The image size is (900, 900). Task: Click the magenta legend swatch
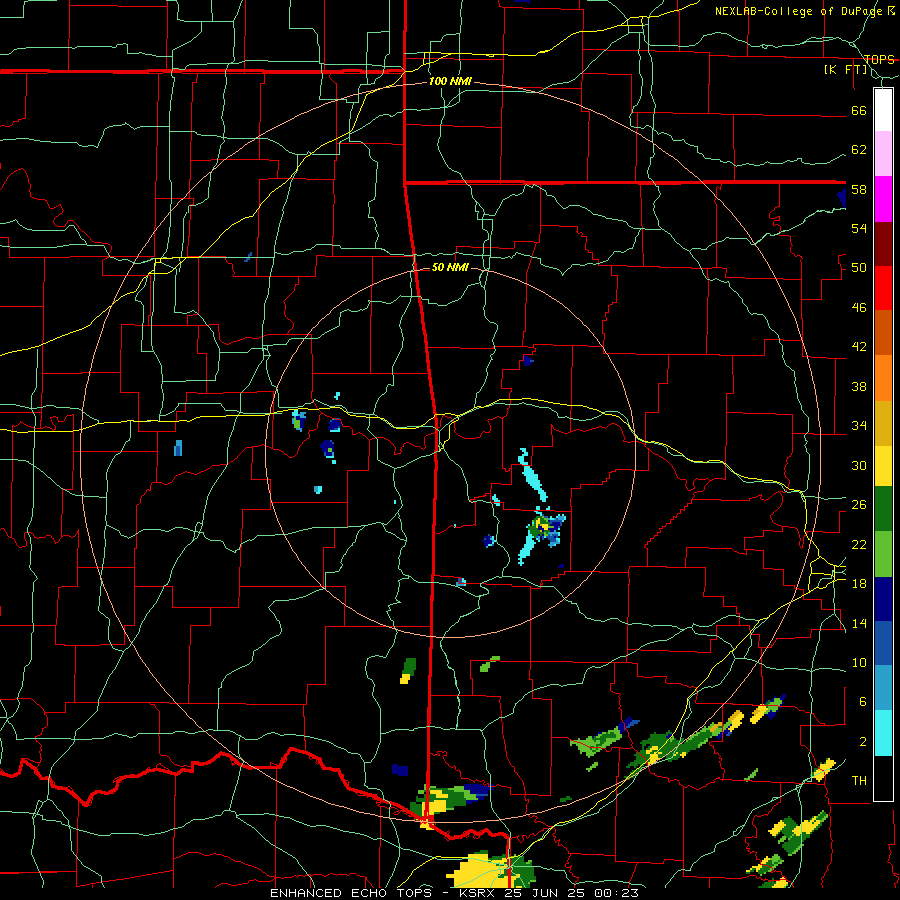tap(883, 199)
